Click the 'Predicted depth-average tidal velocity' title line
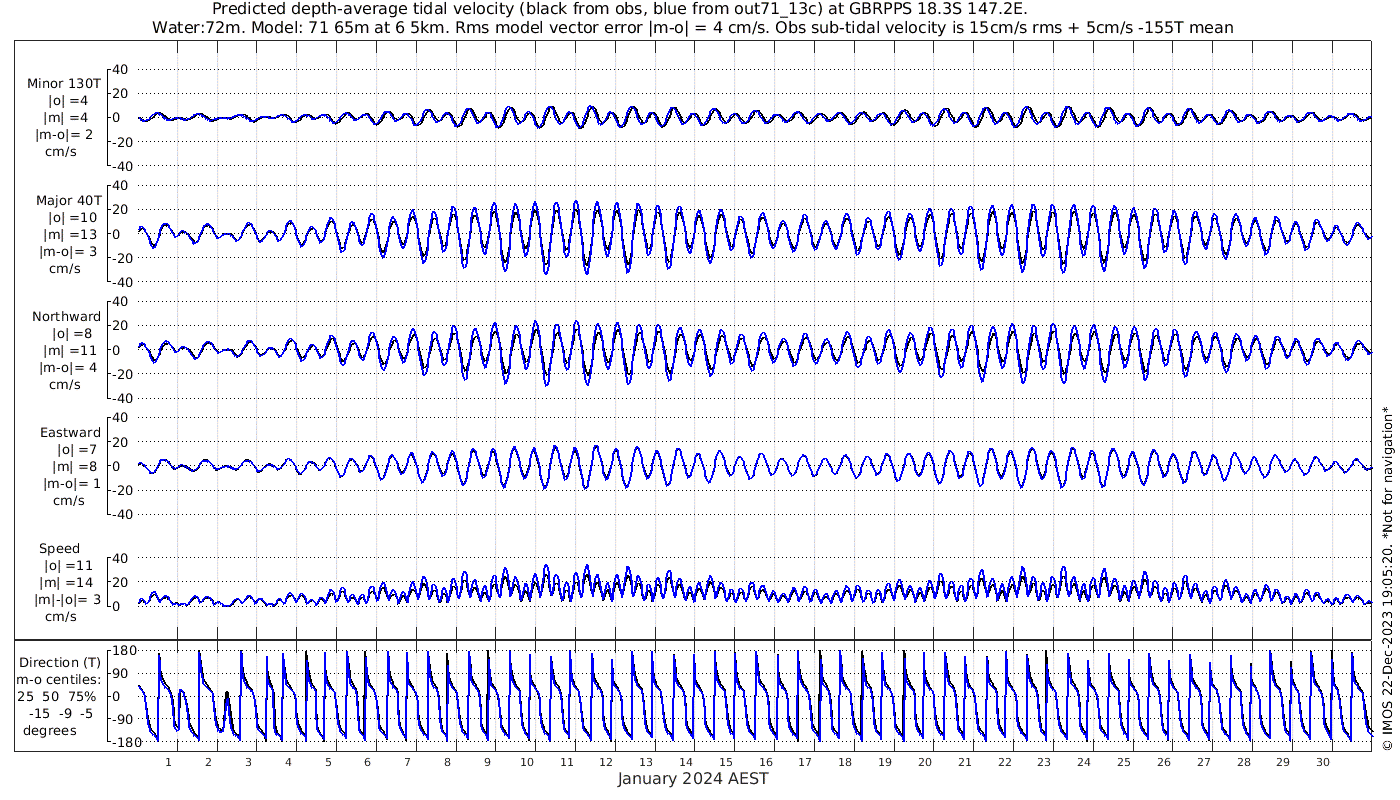The image size is (1400, 800). click(x=620, y=9)
